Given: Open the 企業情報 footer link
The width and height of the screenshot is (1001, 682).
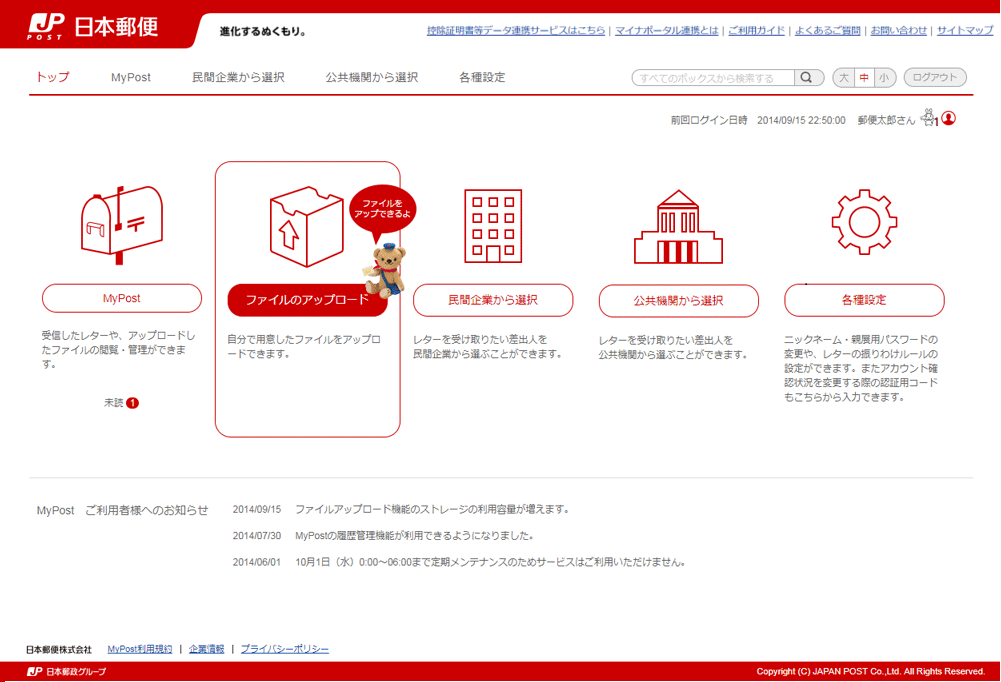Looking at the screenshot, I should pyautogui.click(x=206, y=649).
